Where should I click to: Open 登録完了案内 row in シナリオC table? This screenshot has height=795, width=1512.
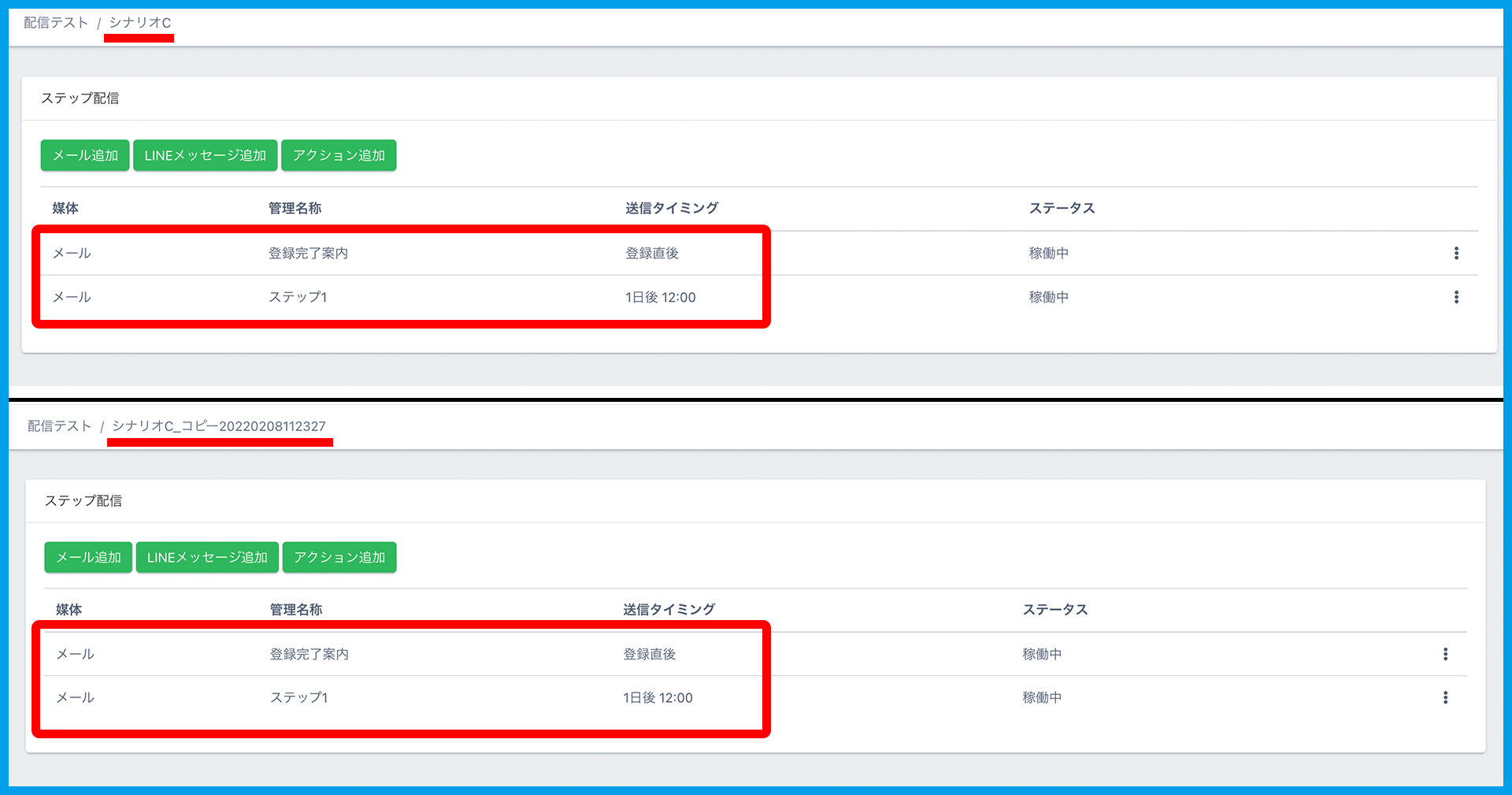pyautogui.click(x=308, y=253)
